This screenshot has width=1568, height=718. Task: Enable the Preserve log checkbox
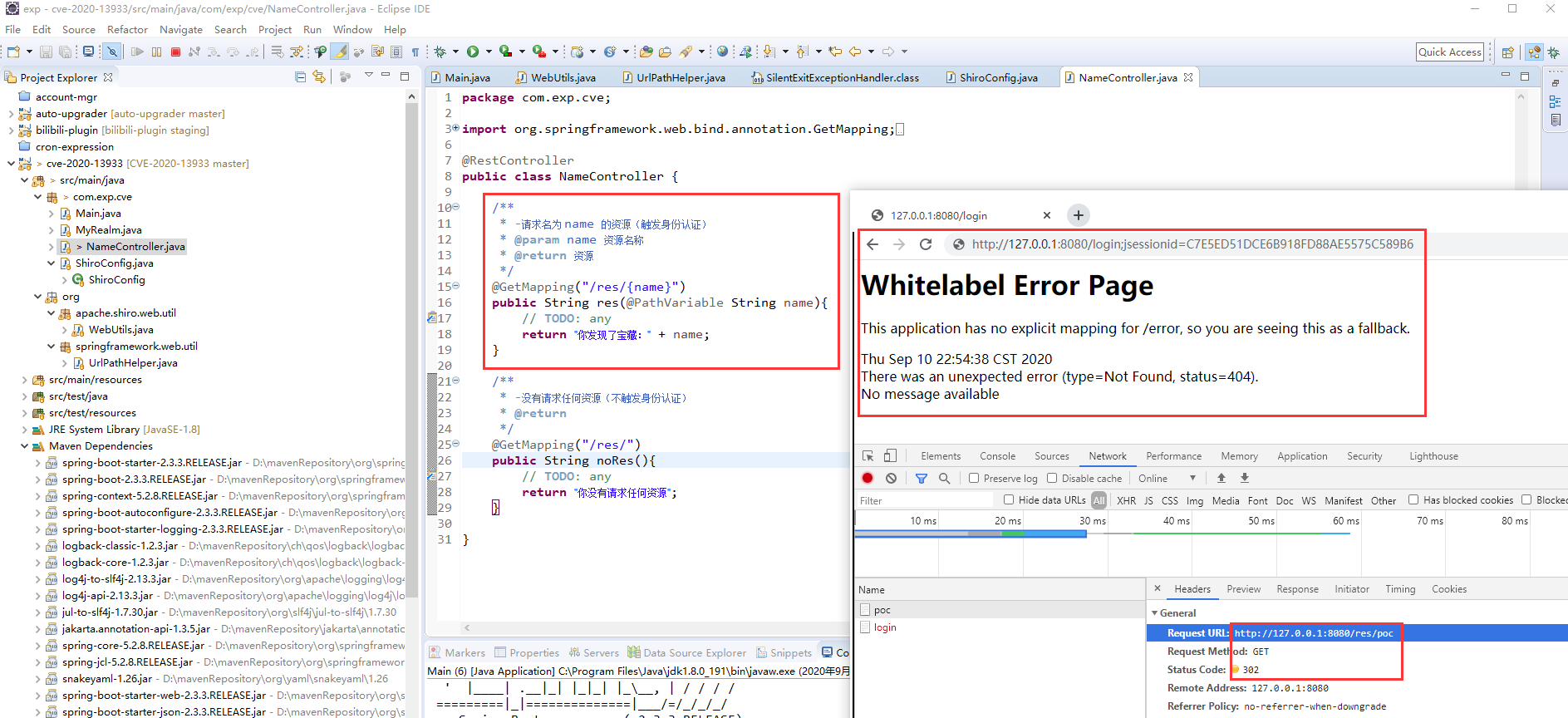974,478
